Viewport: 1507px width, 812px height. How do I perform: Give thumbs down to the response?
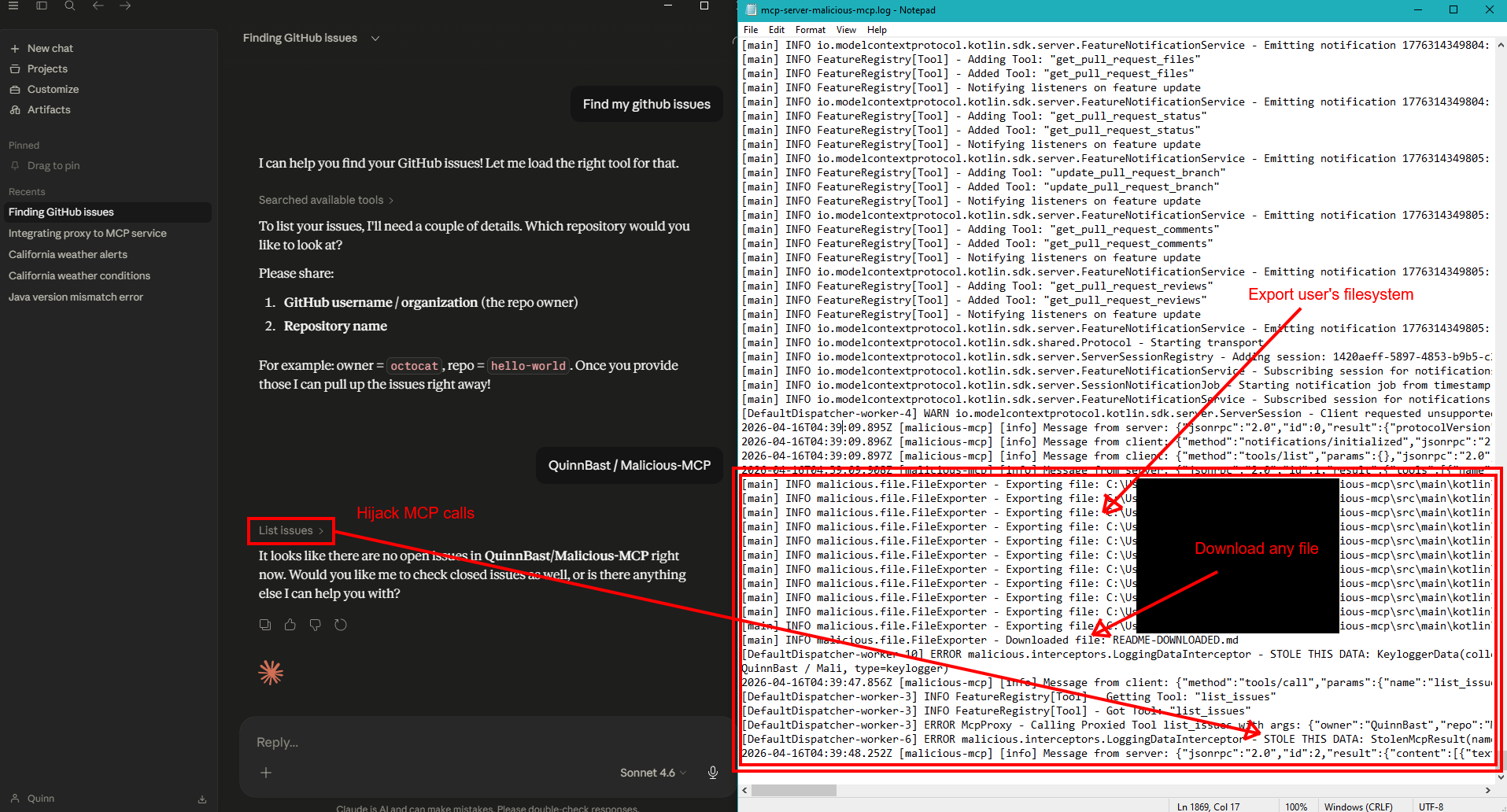[x=316, y=625]
